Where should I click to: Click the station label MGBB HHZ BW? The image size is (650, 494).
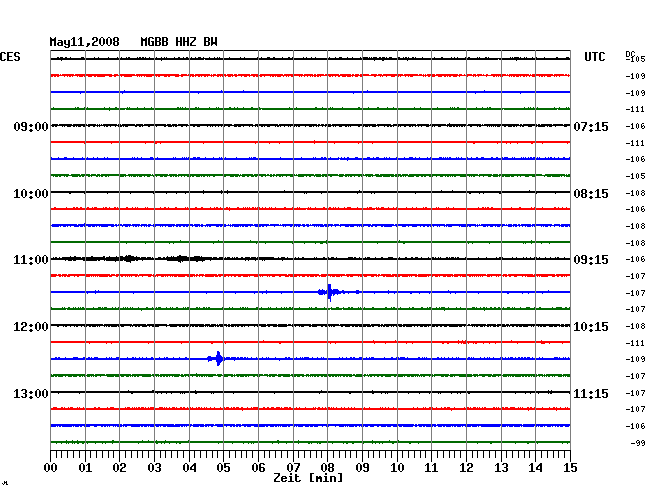(x=179, y=42)
